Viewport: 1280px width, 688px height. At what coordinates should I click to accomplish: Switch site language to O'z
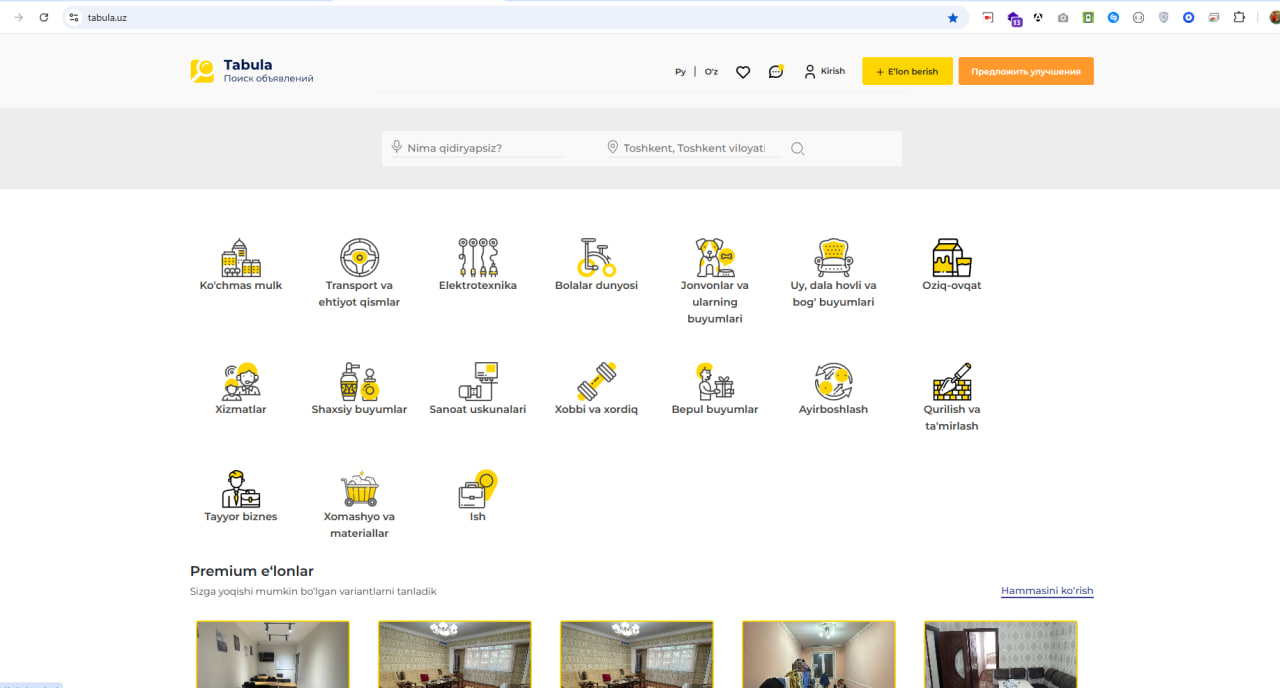click(711, 72)
